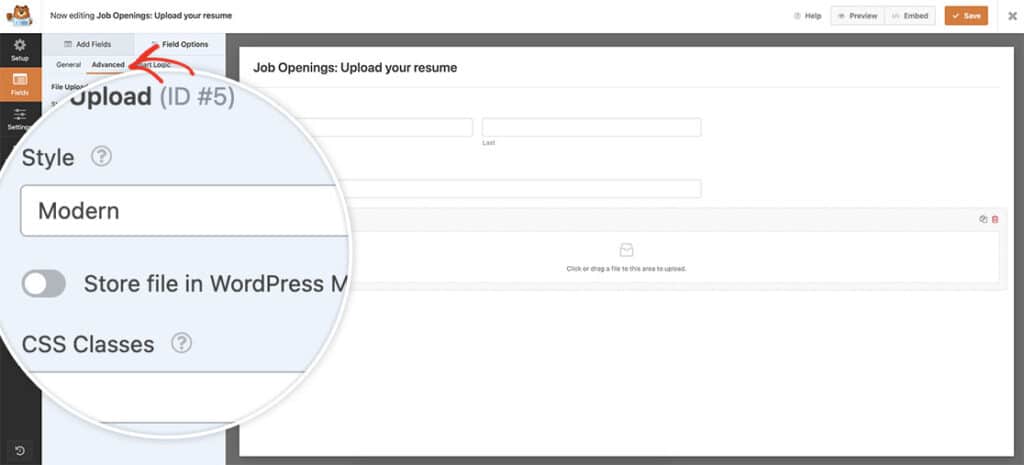Click the revisions history icon
The height and width of the screenshot is (465, 1024).
coord(20,451)
